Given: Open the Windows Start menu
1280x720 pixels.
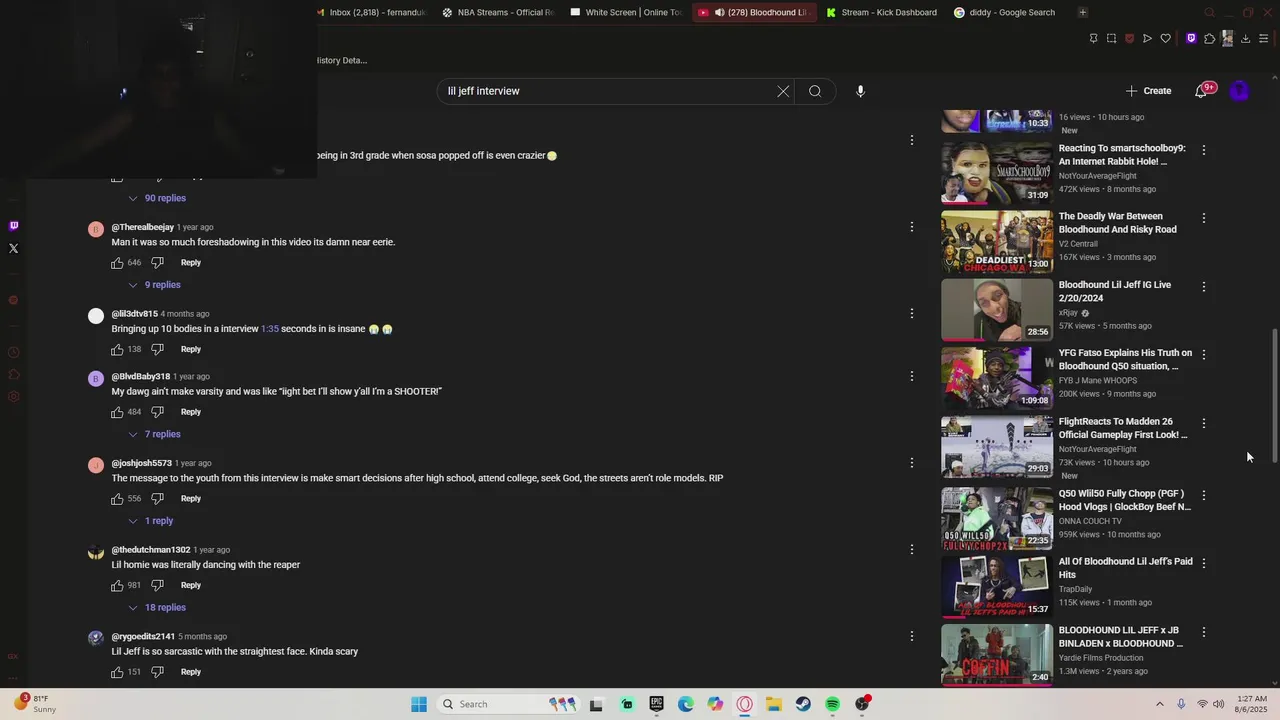Looking at the screenshot, I should pos(419,704).
